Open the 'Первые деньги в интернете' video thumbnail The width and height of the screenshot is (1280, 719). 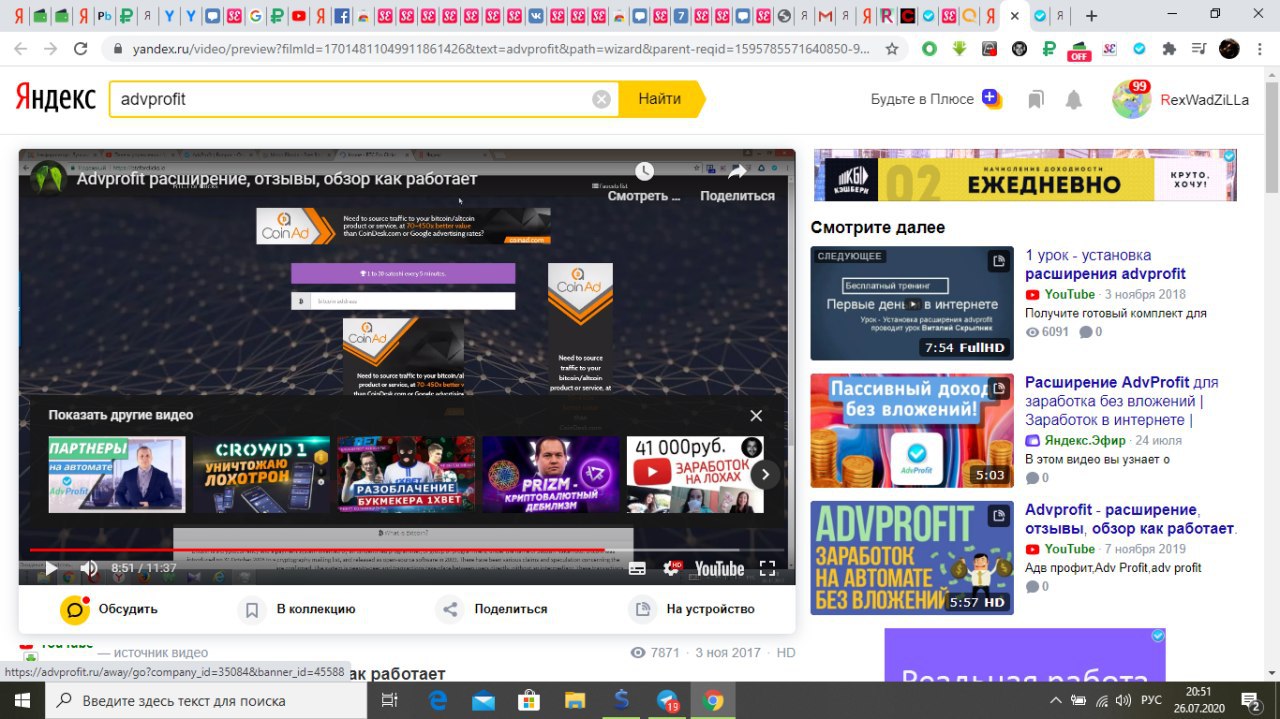[x=912, y=303]
